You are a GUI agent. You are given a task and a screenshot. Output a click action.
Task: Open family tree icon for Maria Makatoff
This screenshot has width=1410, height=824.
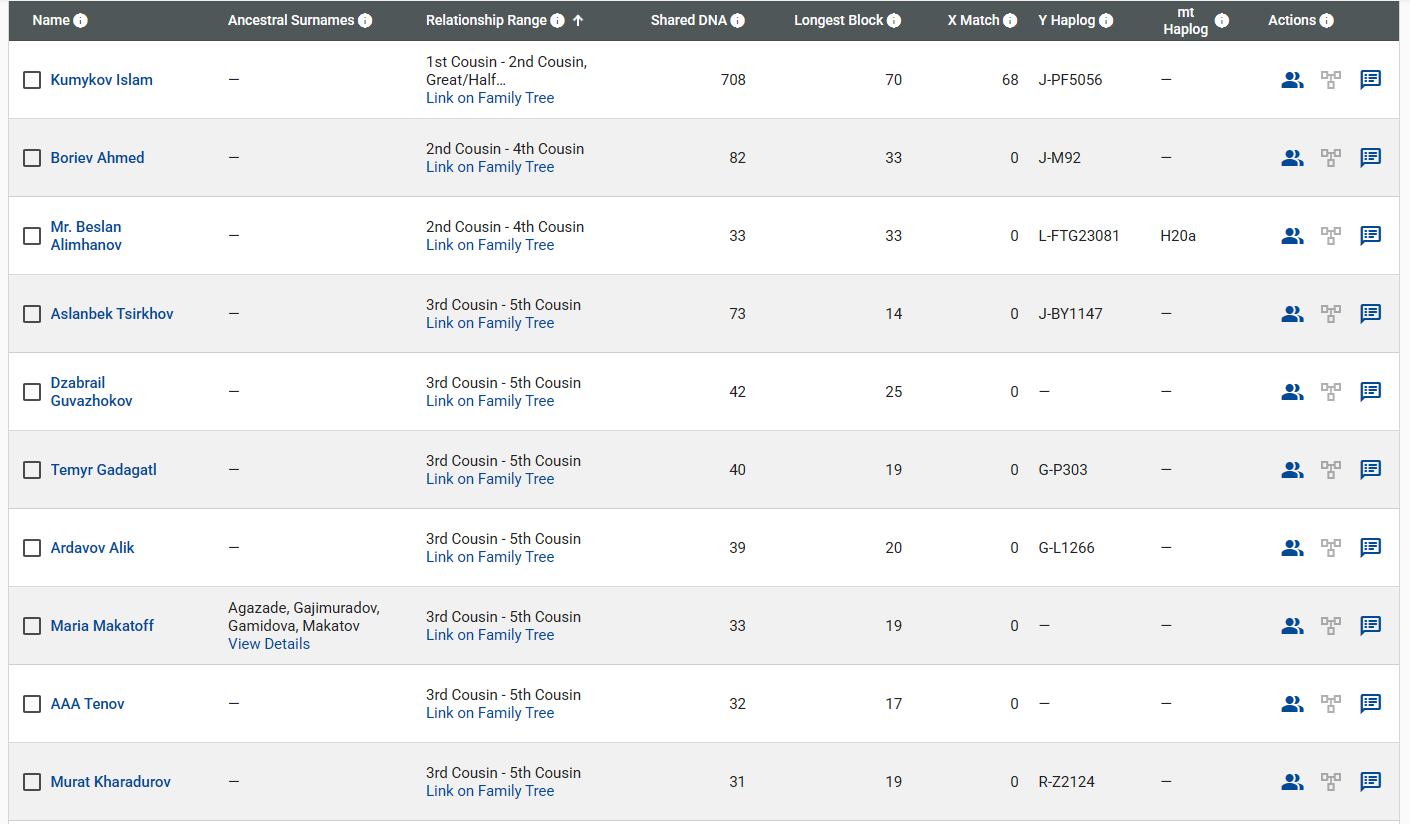coord(1331,626)
